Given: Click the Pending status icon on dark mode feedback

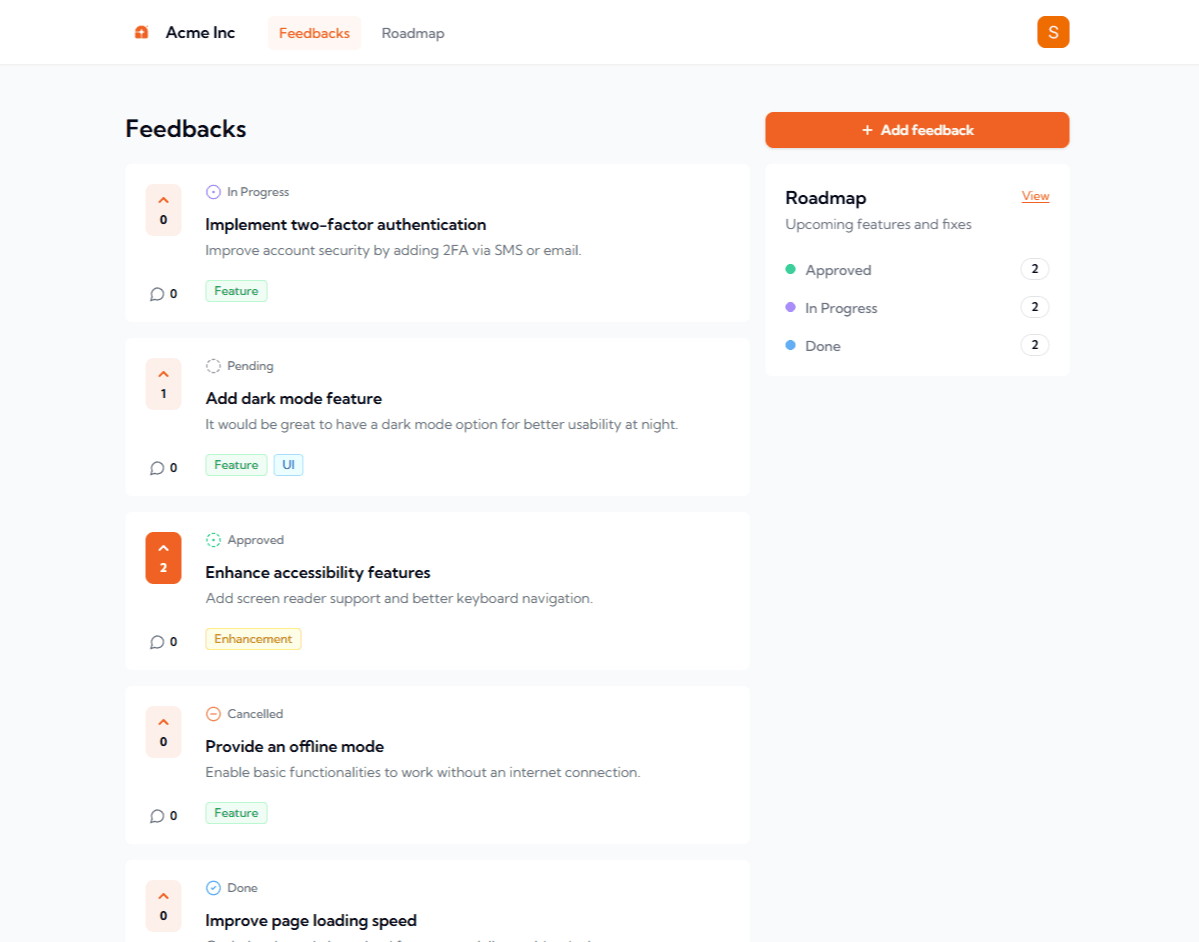Looking at the screenshot, I should point(213,365).
